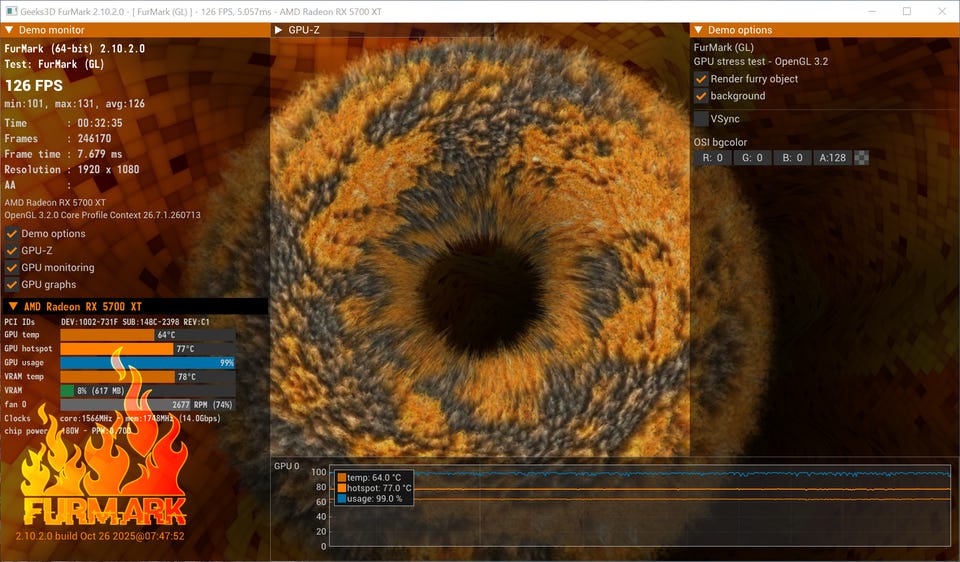Screen dimensions: 960x562
Task: Click the VRAM temp 78°C bar
Action: tap(148, 377)
